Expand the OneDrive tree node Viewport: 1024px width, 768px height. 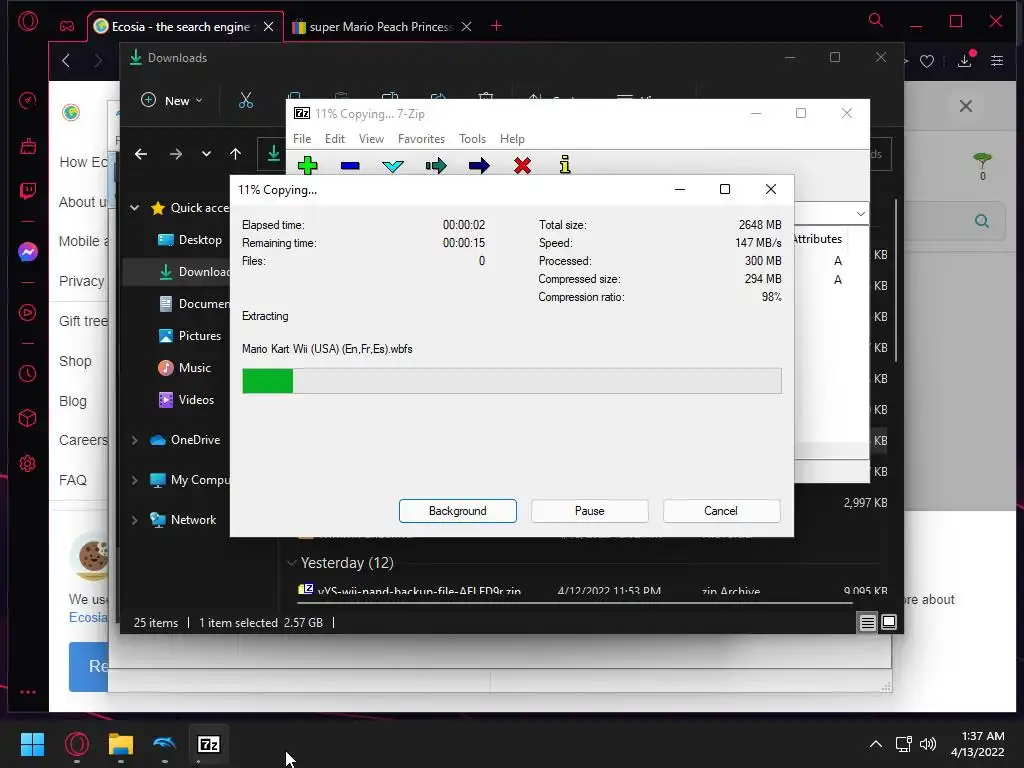135,440
